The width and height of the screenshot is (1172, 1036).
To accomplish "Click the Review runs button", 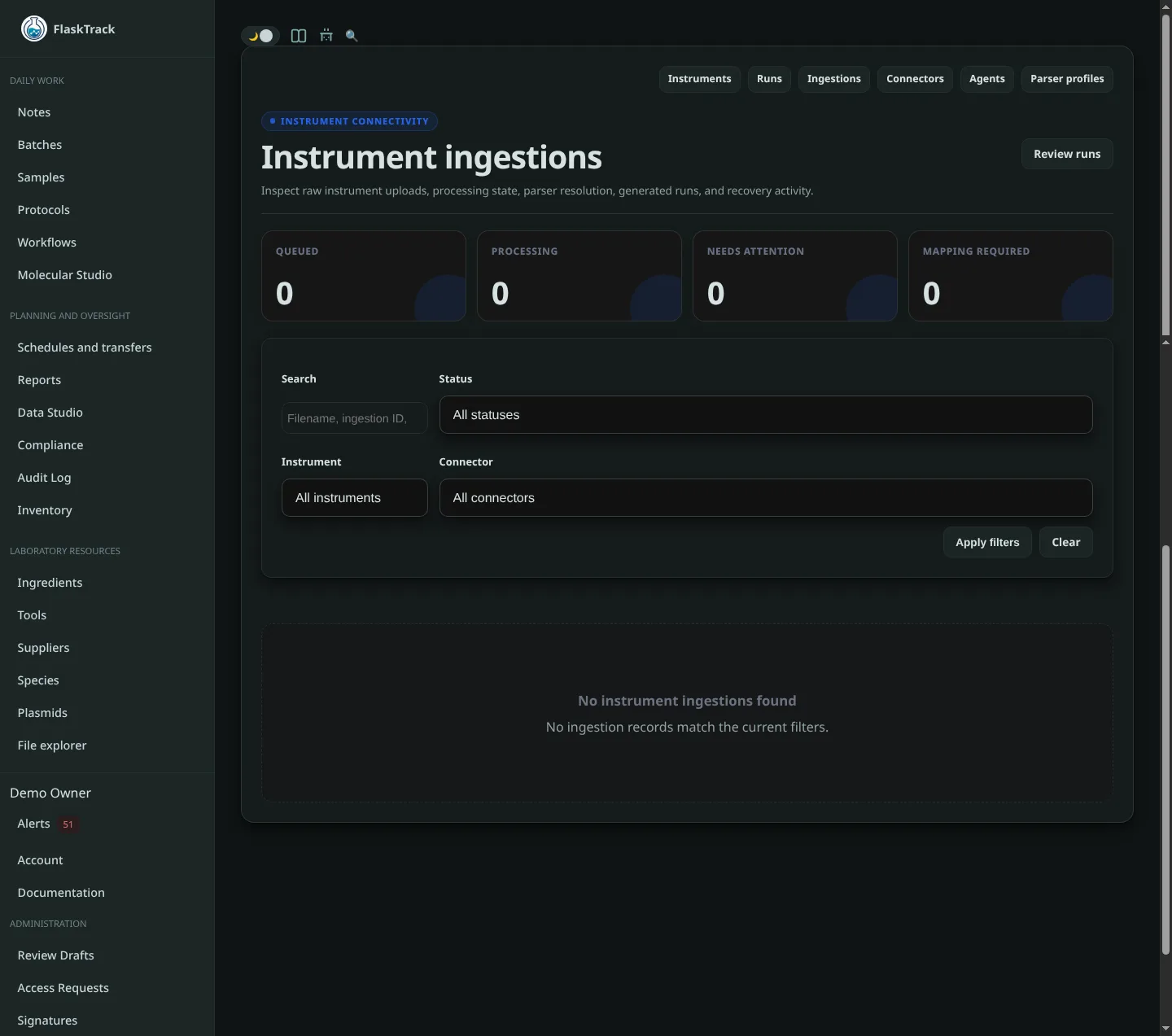I will click(x=1067, y=154).
